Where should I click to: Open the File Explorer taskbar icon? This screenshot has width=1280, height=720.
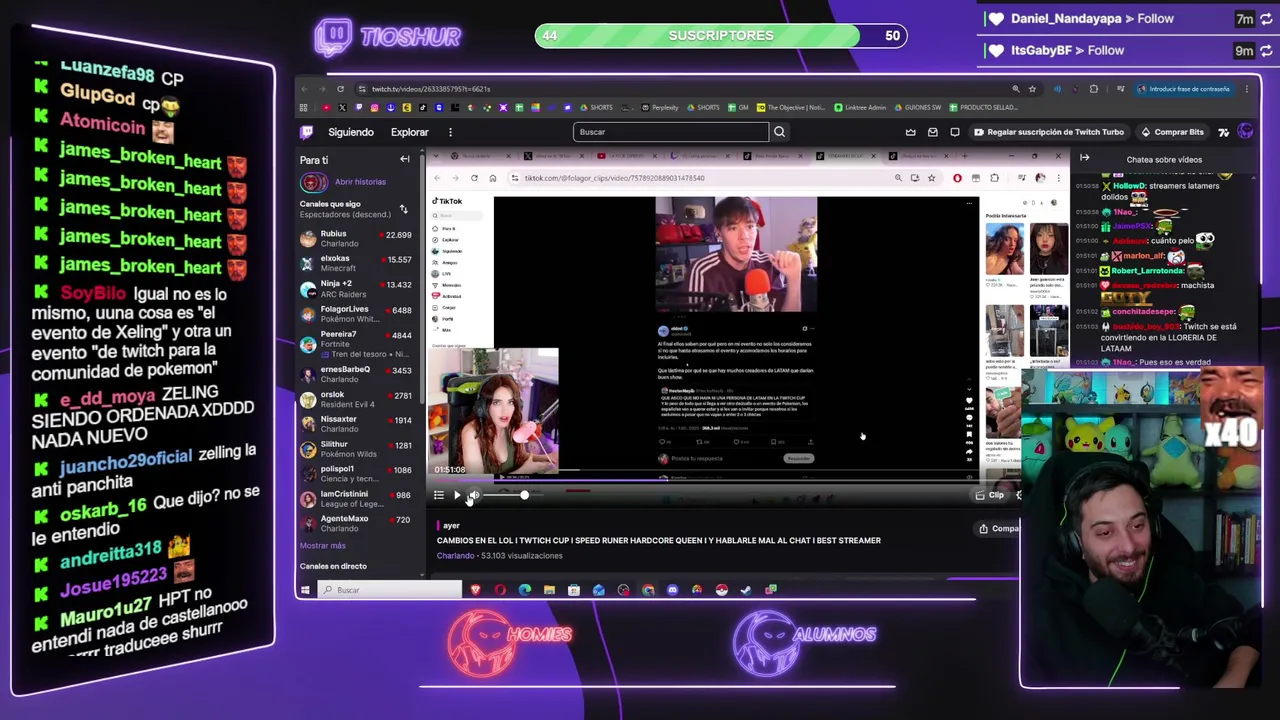point(549,590)
